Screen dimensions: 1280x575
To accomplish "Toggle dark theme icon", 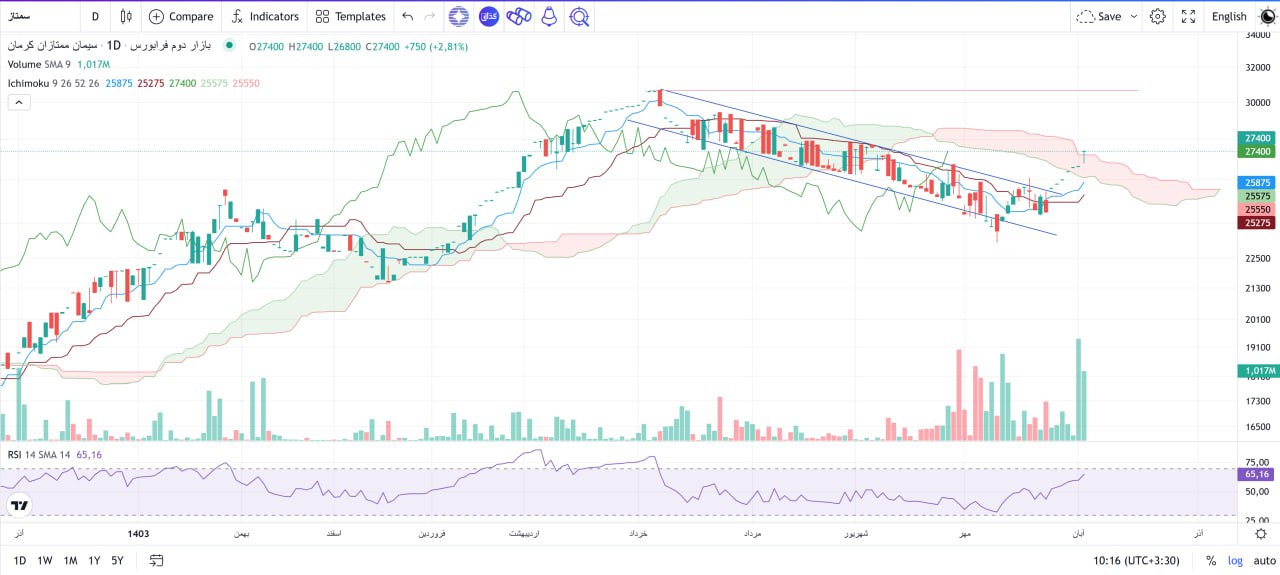I will (x=1267, y=16).
